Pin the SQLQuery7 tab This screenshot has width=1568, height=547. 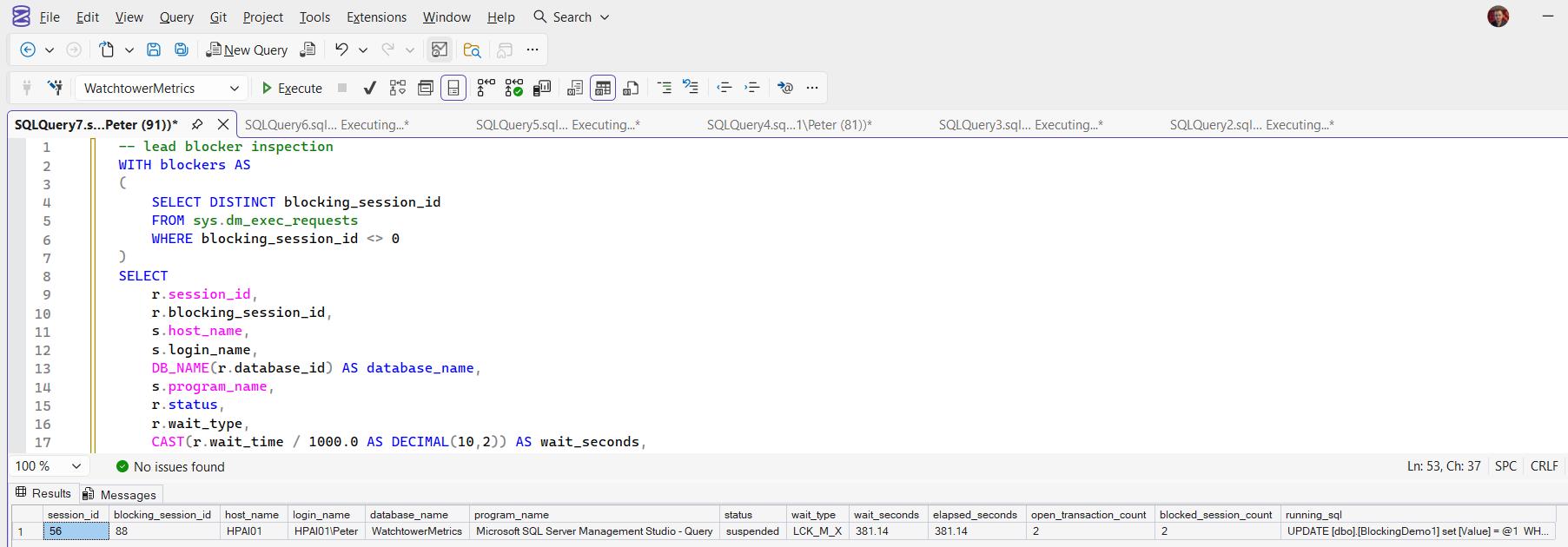[x=197, y=124]
